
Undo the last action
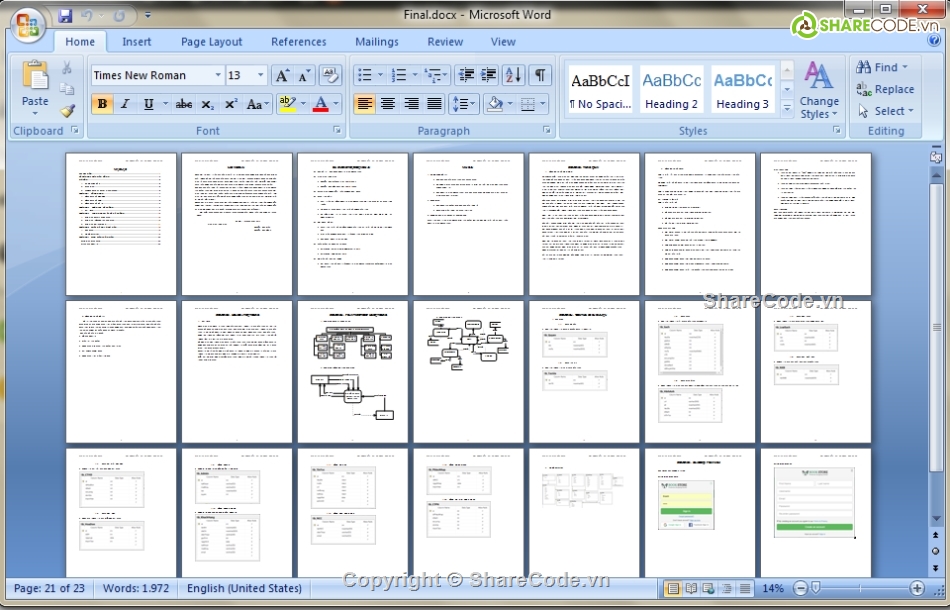pyautogui.click(x=87, y=16)
